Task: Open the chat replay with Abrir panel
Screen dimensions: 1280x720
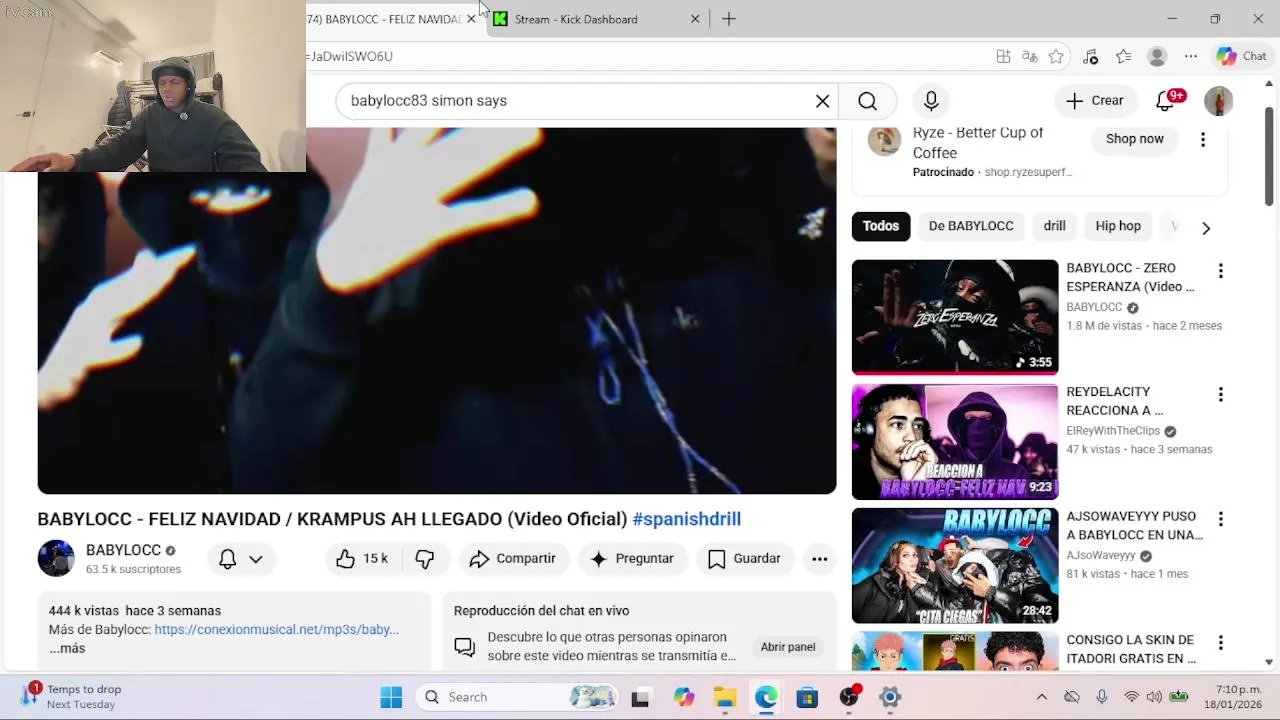Action: [x=788, y=647]
